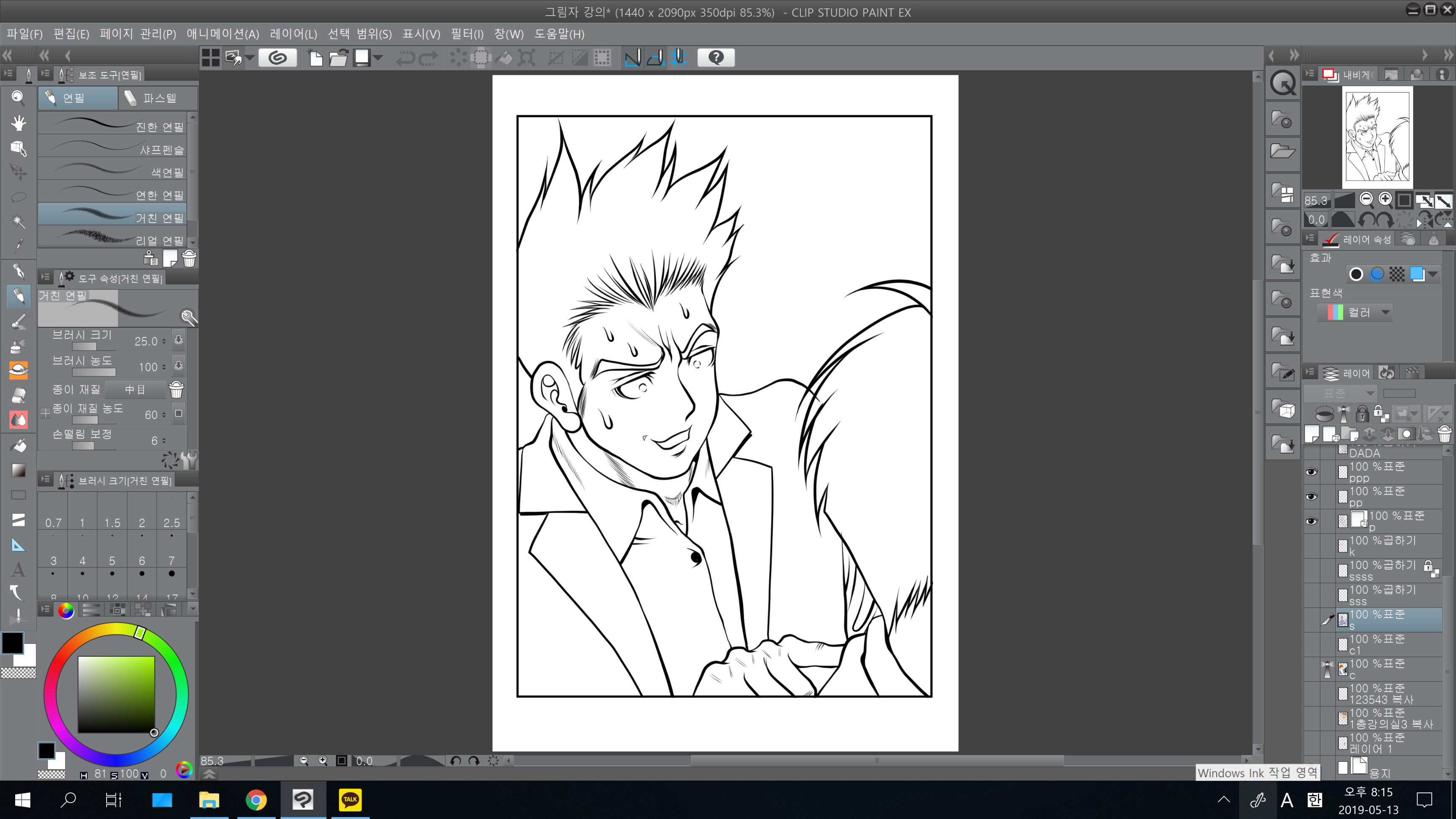Show the k layer visibility
Viewport: 1456px width, 819px height.
pos(1311,546)
